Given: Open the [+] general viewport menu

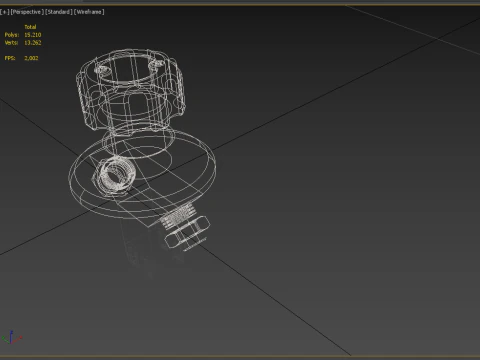Looking at the screenshot, I should pos(5,12).
